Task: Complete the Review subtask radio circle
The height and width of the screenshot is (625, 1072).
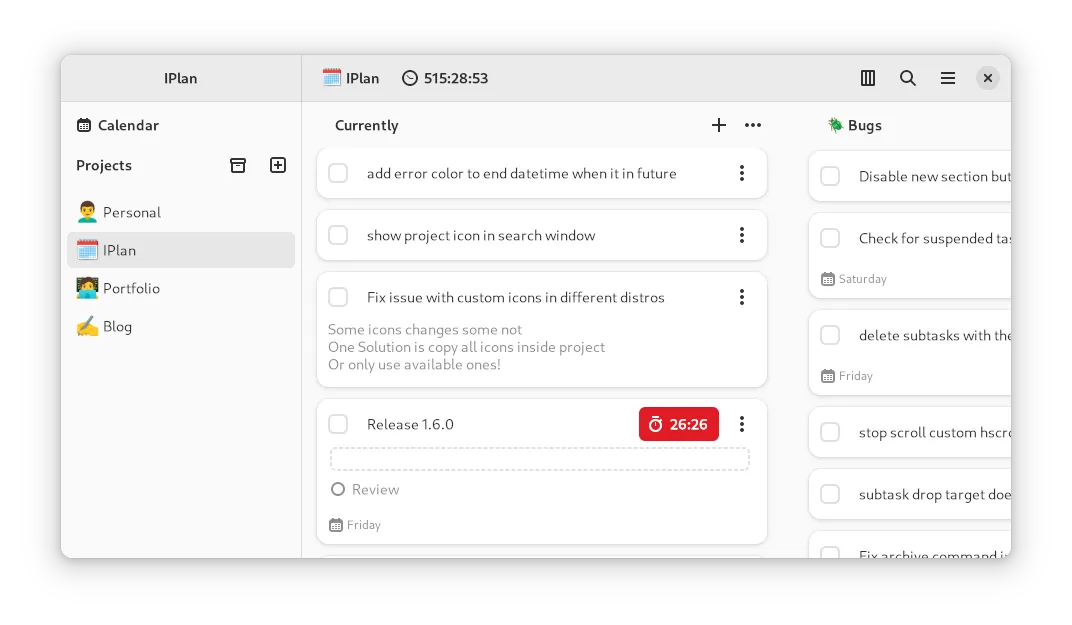Action: (x=338, y=489)
